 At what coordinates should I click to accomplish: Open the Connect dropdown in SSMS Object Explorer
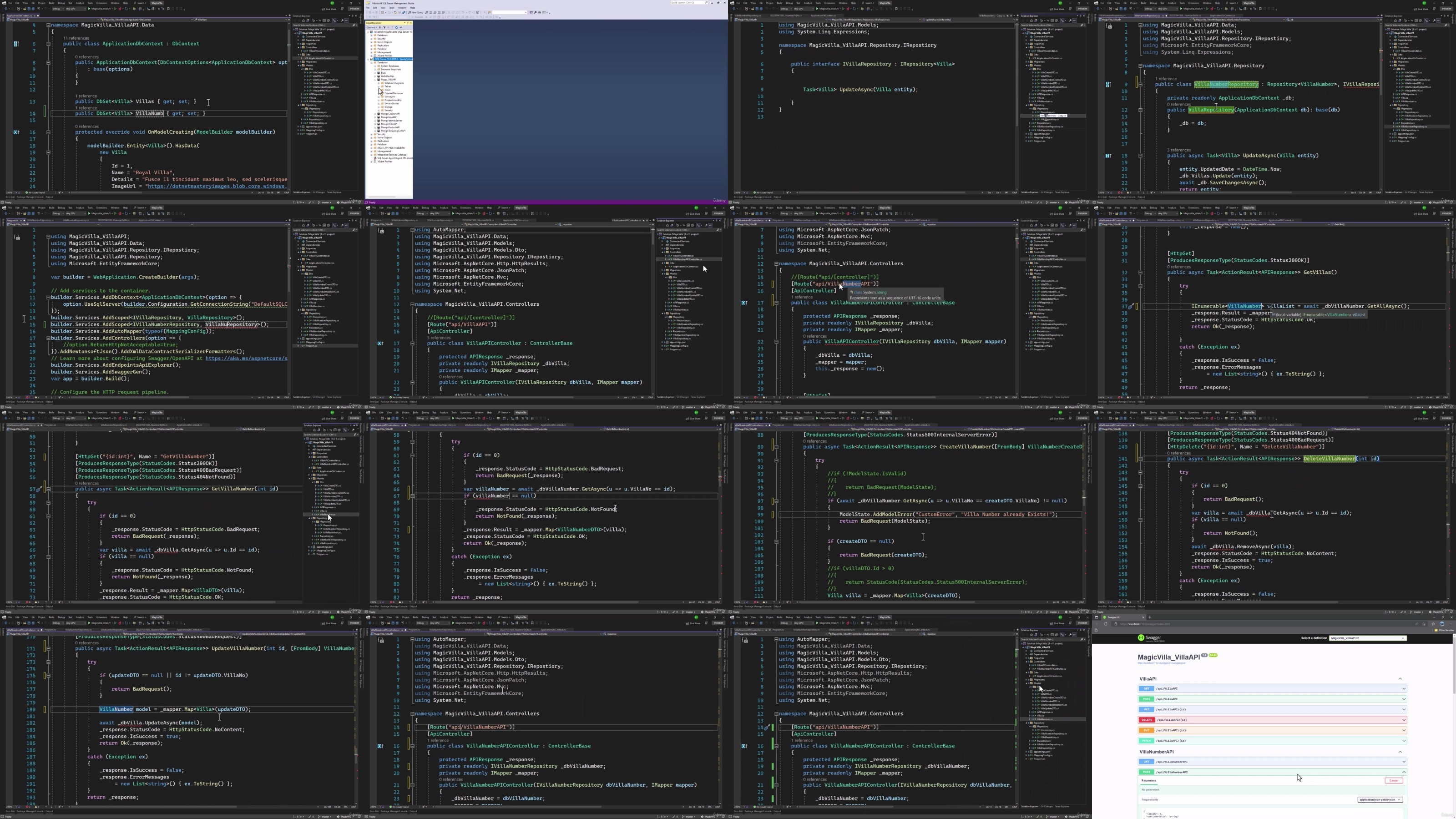click(x=372, y=27)
